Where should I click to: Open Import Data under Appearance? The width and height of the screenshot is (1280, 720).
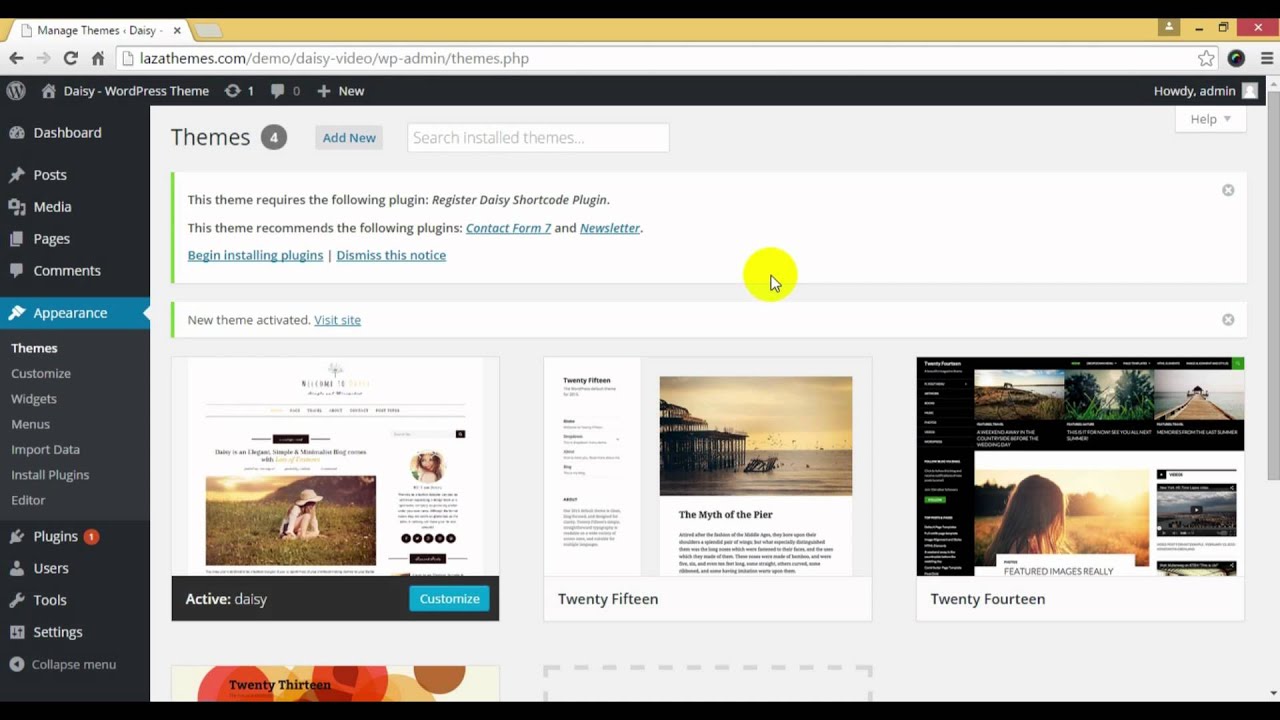(x=45, y=449)
